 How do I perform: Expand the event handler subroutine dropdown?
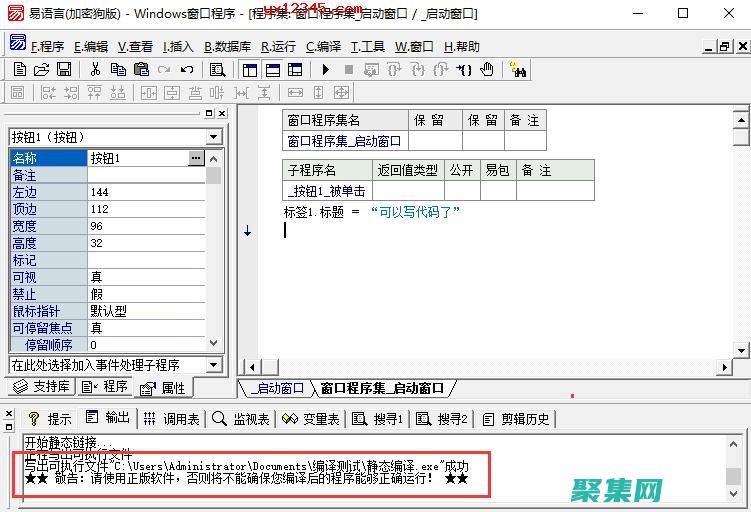pyautogui.click(x=214, y=365)
